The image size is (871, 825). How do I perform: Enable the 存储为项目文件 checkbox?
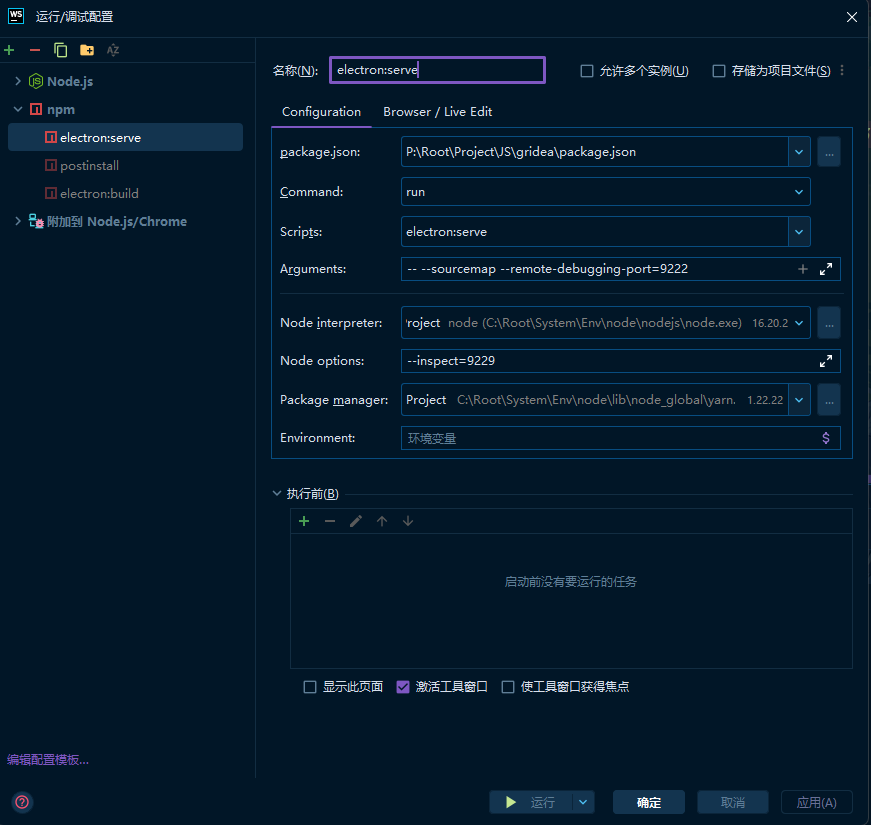(718, 71)
